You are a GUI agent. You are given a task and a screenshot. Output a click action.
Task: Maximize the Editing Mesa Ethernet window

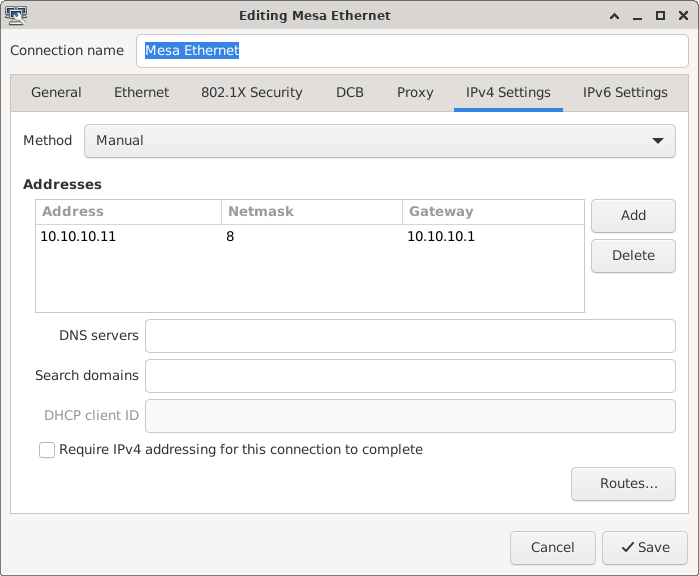click(x=660, y=16)
